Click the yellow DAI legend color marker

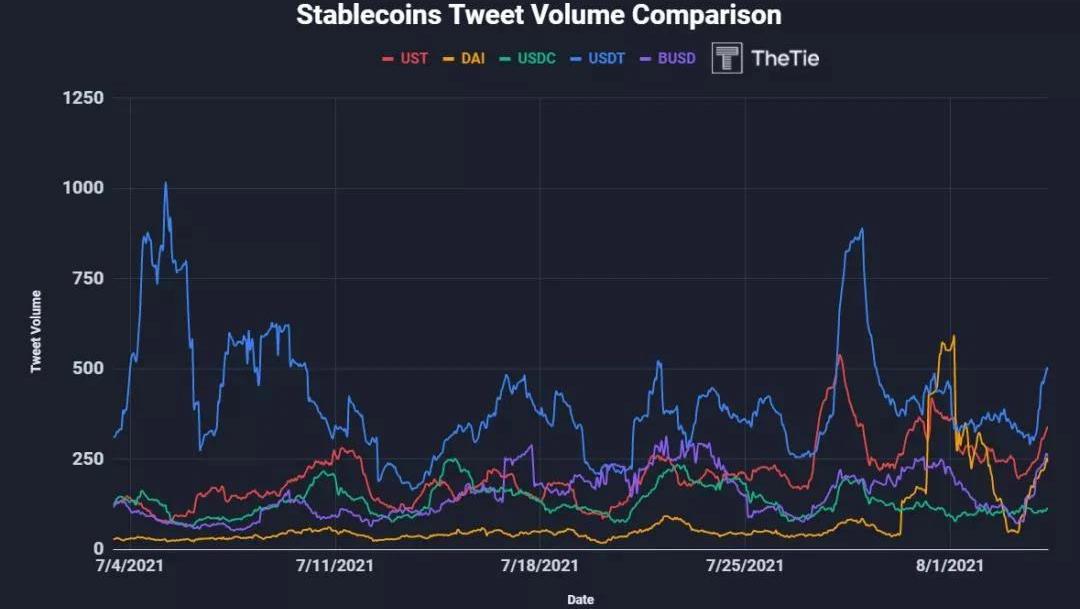[x=448, y=59]
